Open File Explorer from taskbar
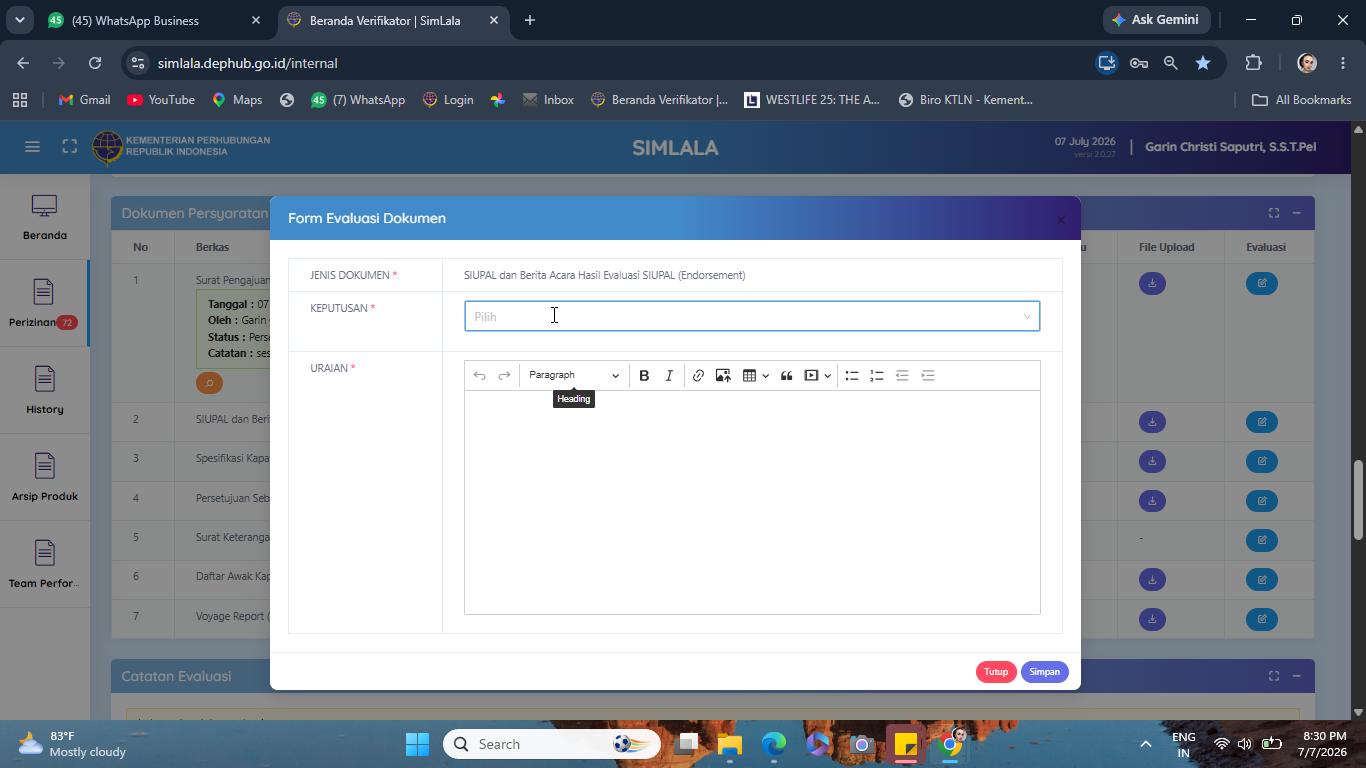 [730, 744]
